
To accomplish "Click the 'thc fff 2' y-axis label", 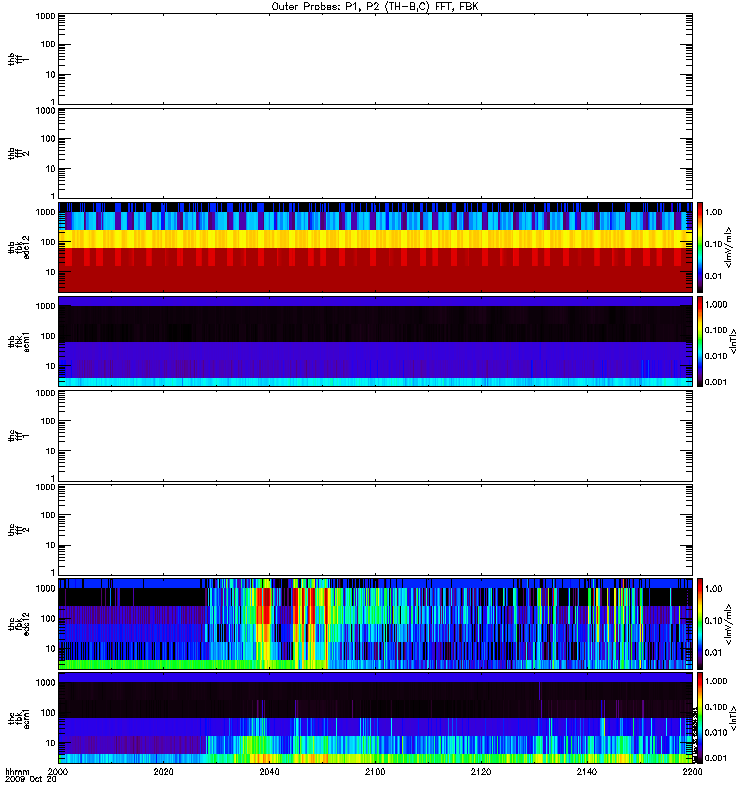I will click(x=18, y=530).
